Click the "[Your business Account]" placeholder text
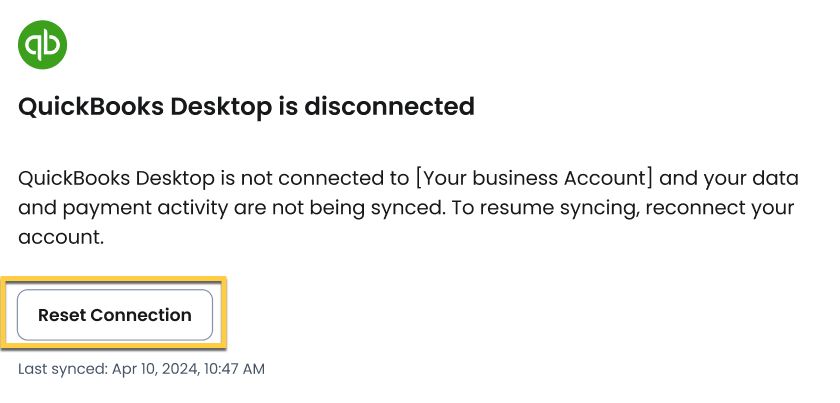The image size is (840, 403). [x=533, y=179]
